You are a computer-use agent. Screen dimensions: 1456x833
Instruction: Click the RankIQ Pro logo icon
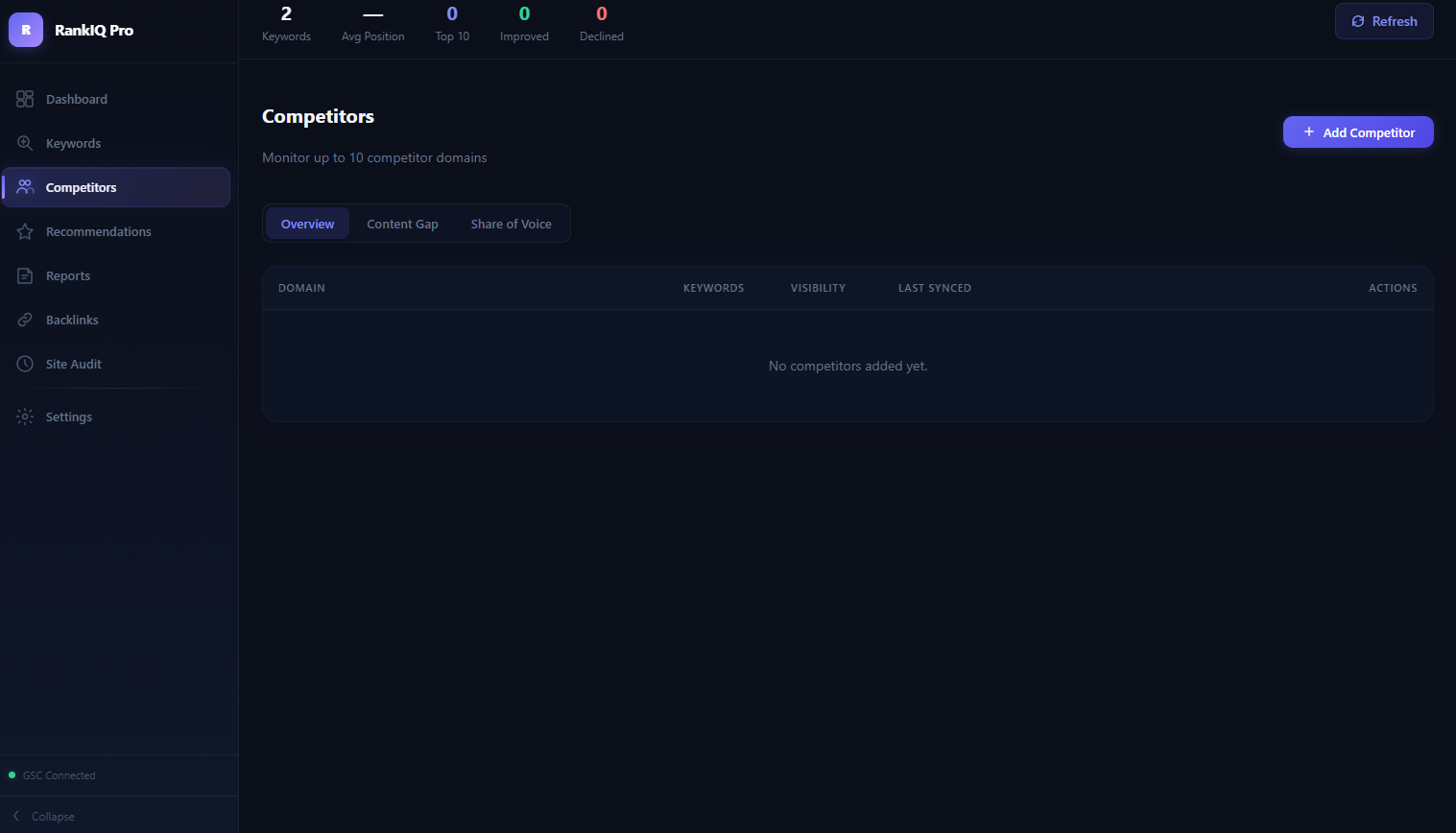(26, 30)
